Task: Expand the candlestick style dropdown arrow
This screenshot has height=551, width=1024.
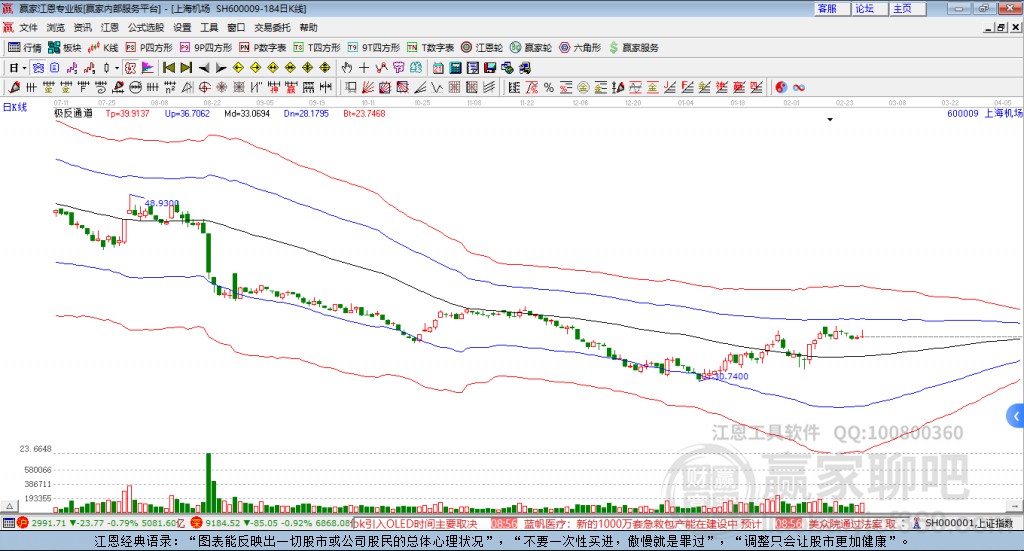Action: tap(117, 68)
